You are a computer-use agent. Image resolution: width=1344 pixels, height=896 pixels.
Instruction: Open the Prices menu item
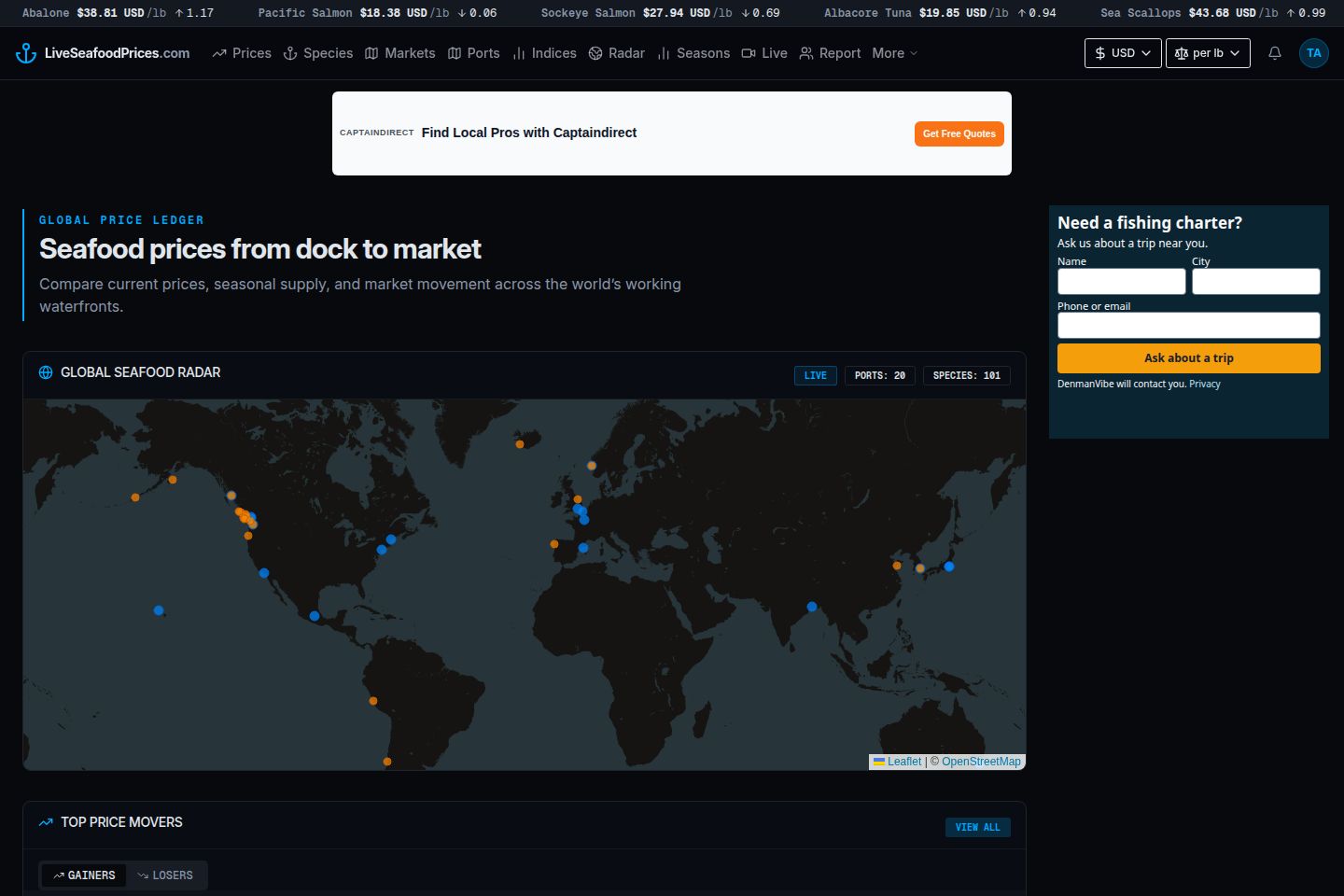click(x=242, y=53)
